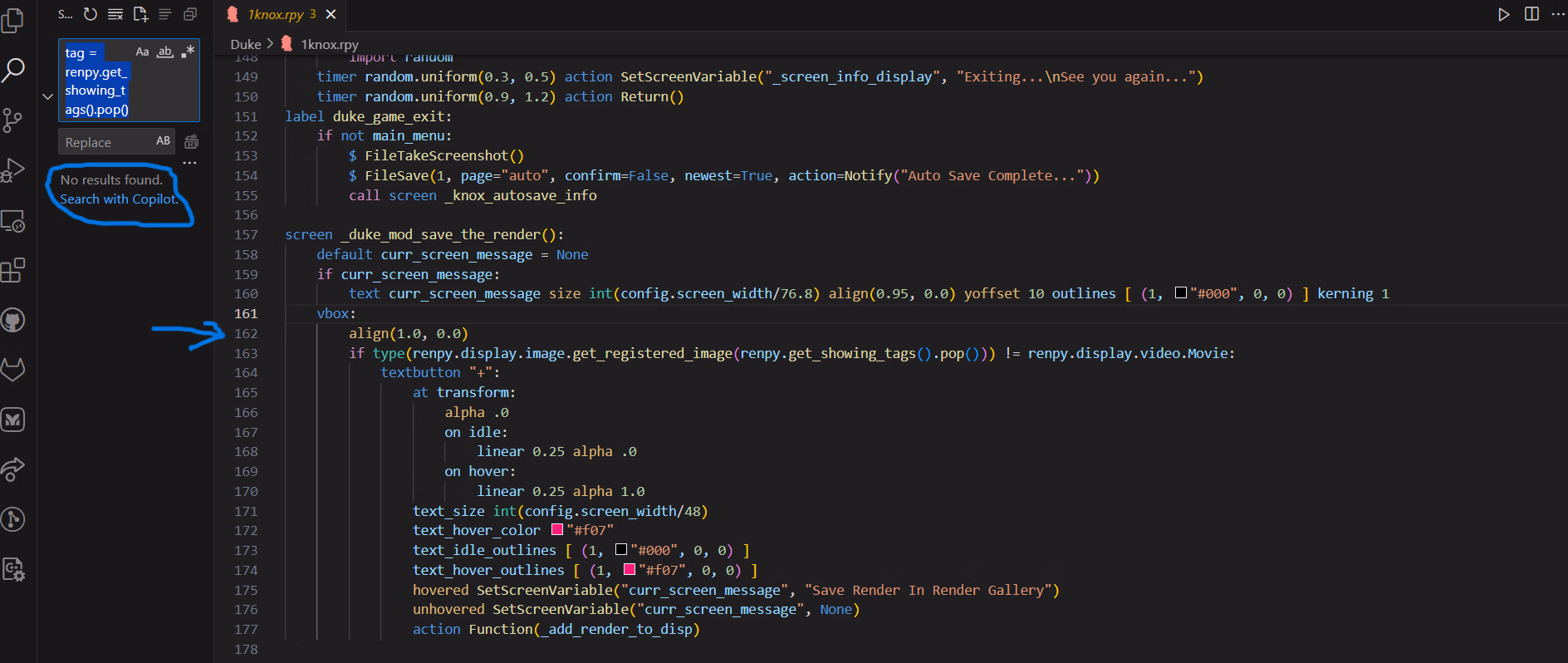Open color swatch #000 on line 173
The image size is (1568, 663).
click(620, 549)
